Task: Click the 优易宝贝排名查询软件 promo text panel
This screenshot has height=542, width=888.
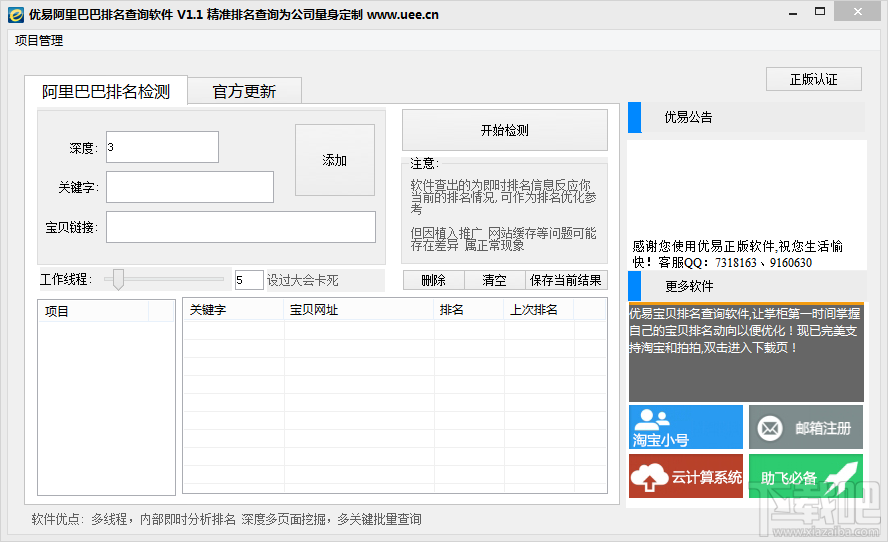Action: (x=746, y=352)
